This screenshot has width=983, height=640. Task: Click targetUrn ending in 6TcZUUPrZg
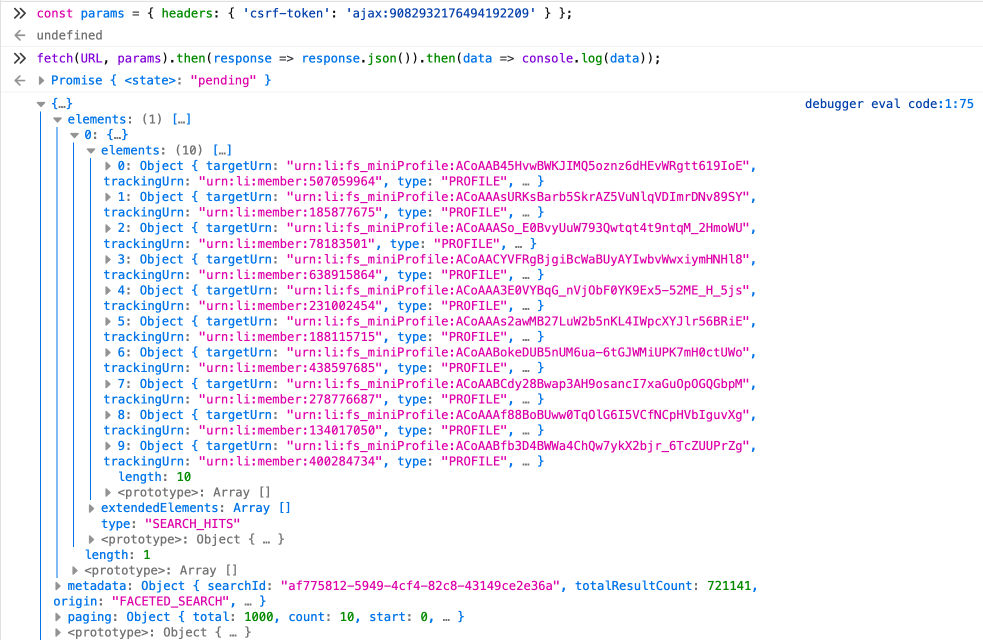tap(518, 446)
